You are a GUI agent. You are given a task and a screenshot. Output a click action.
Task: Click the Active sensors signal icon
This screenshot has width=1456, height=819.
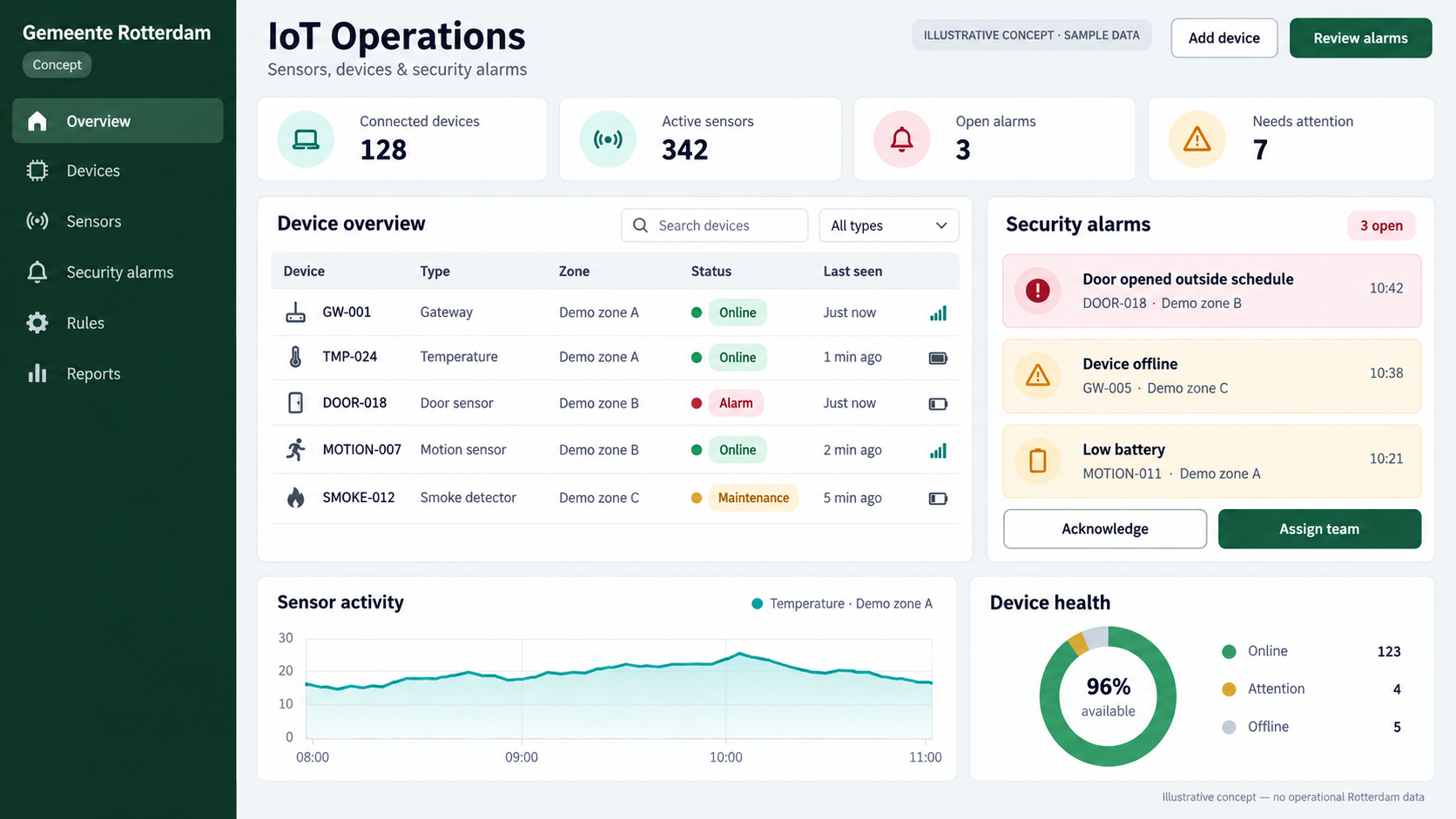point(608,139)
